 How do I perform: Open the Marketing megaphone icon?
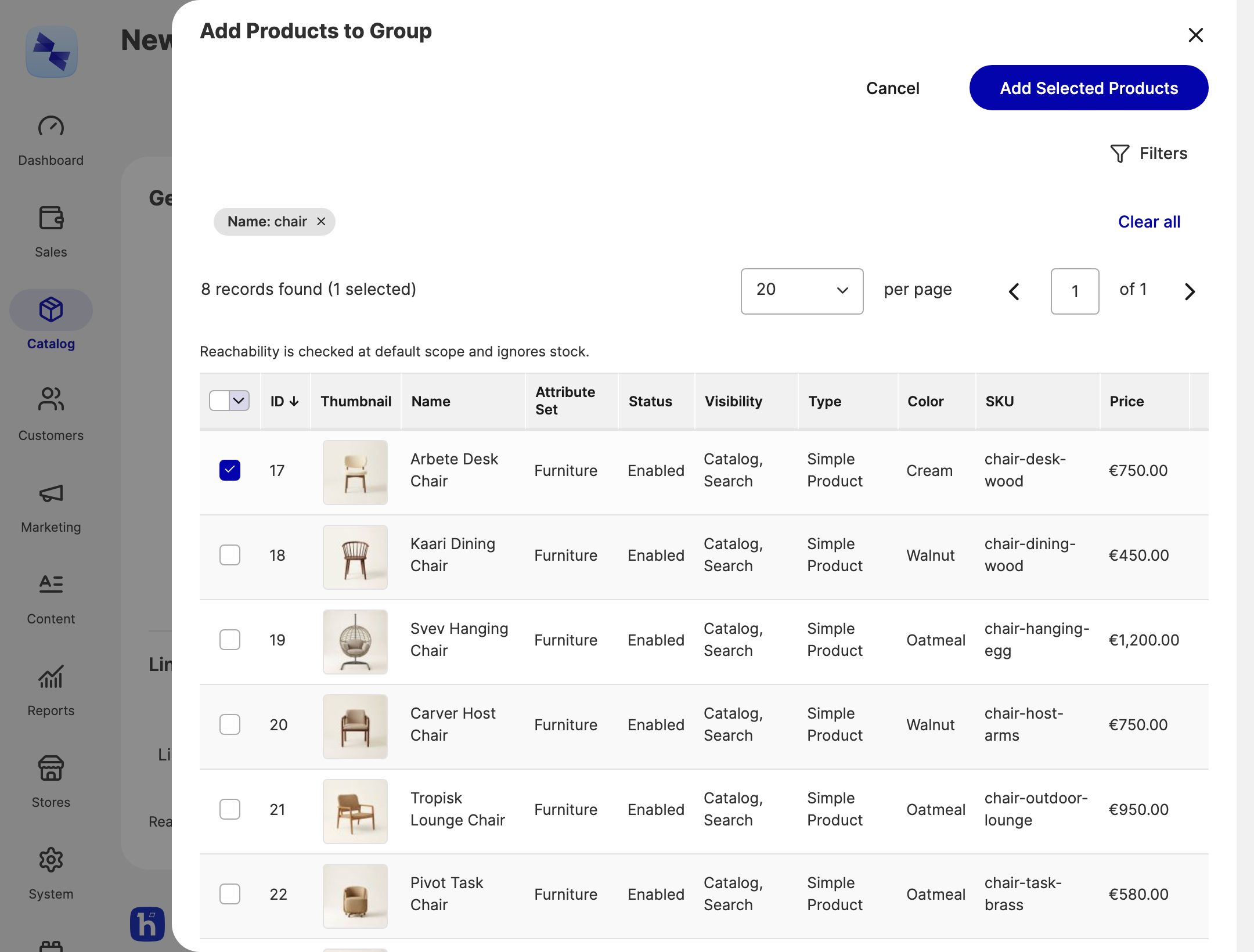point(51,493)
